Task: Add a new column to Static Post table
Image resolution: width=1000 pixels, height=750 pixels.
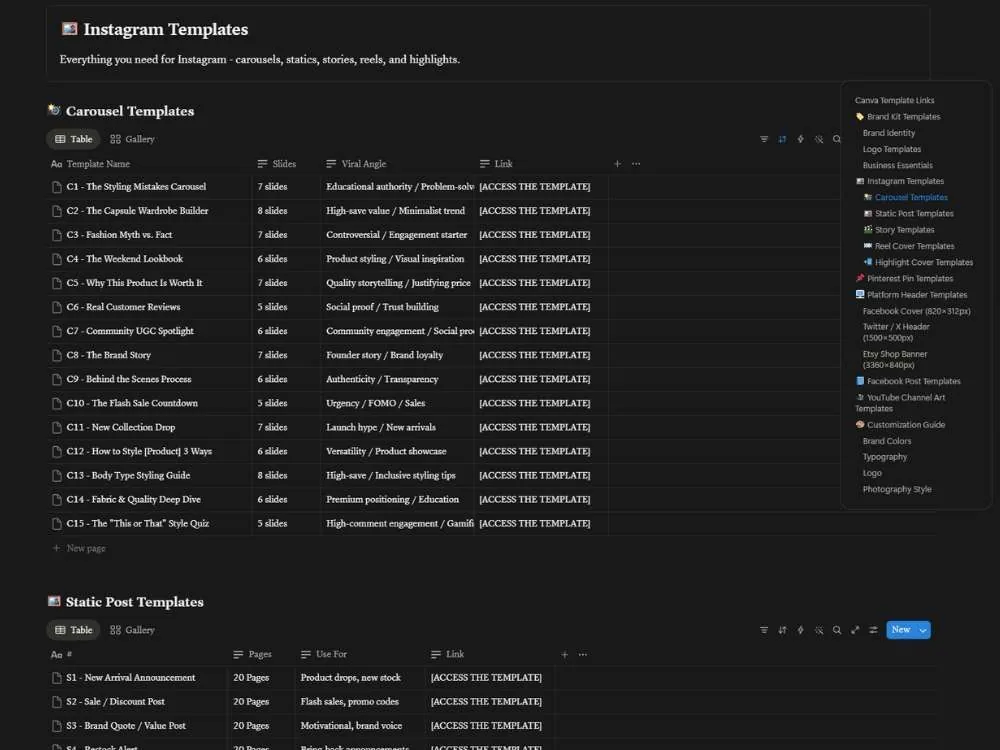Action: (x=564, y=654)
